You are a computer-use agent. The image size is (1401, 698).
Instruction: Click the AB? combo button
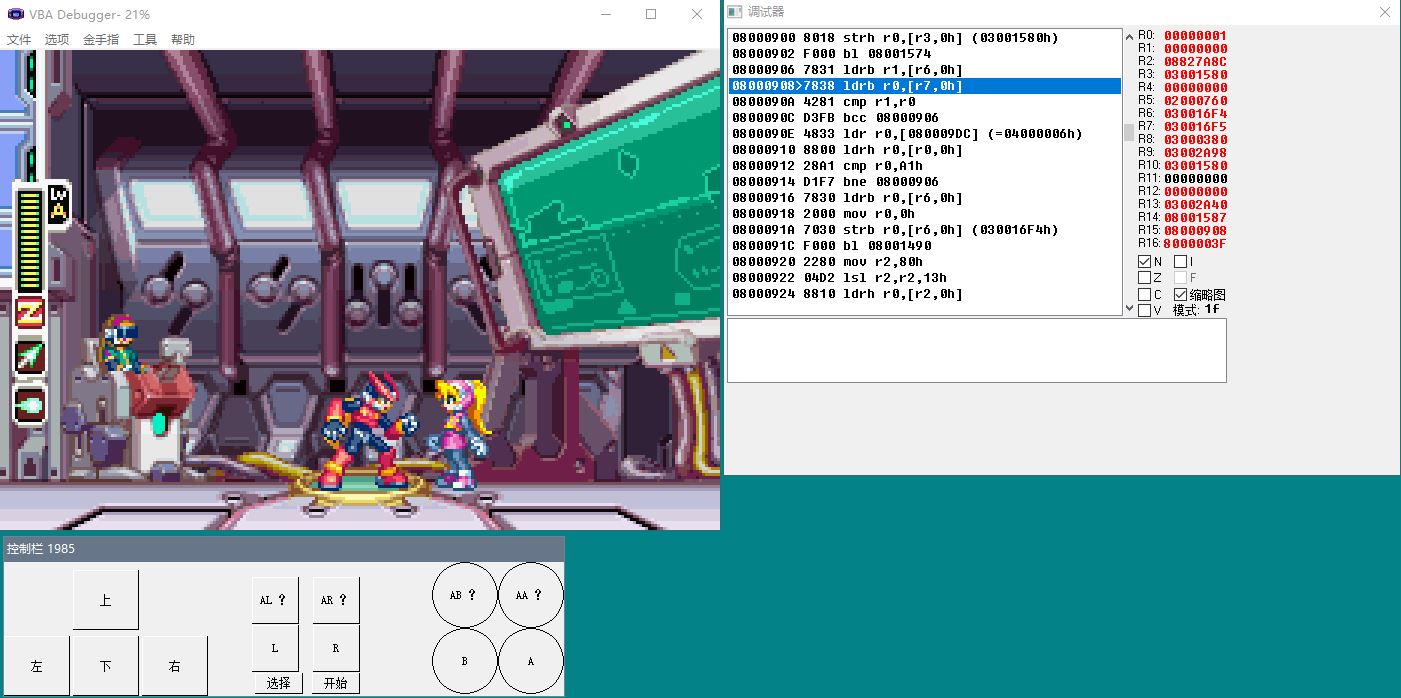(464, 594)
